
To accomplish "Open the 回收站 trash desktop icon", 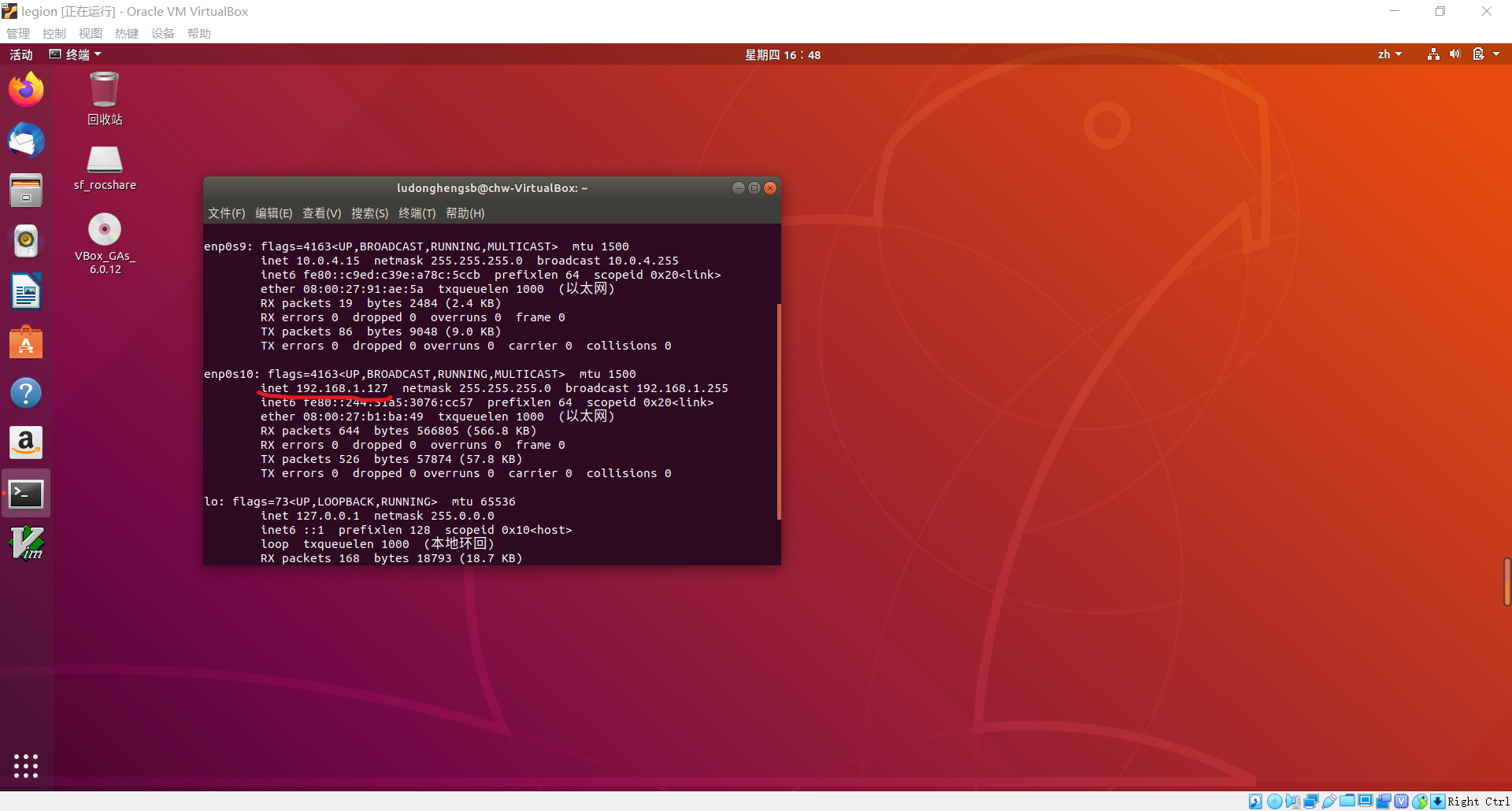I will point(105,98).
